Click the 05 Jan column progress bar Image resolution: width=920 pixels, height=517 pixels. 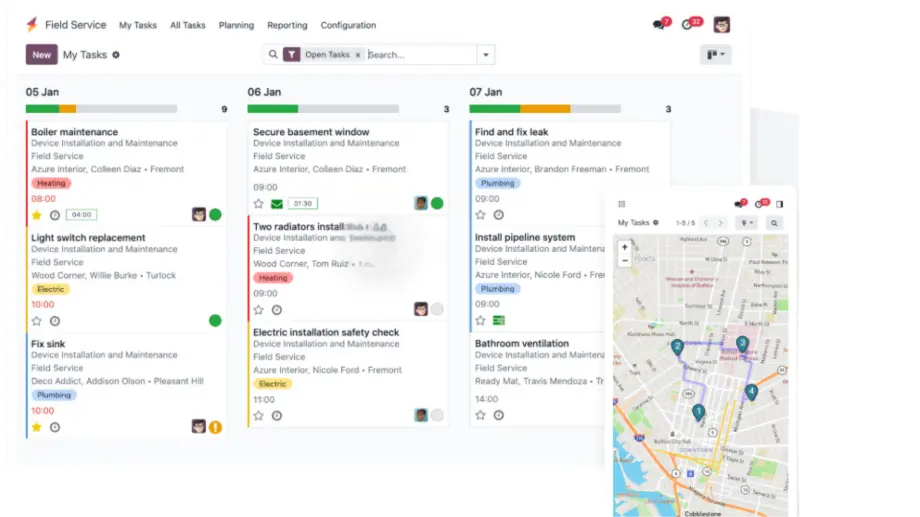click(100, 109)
